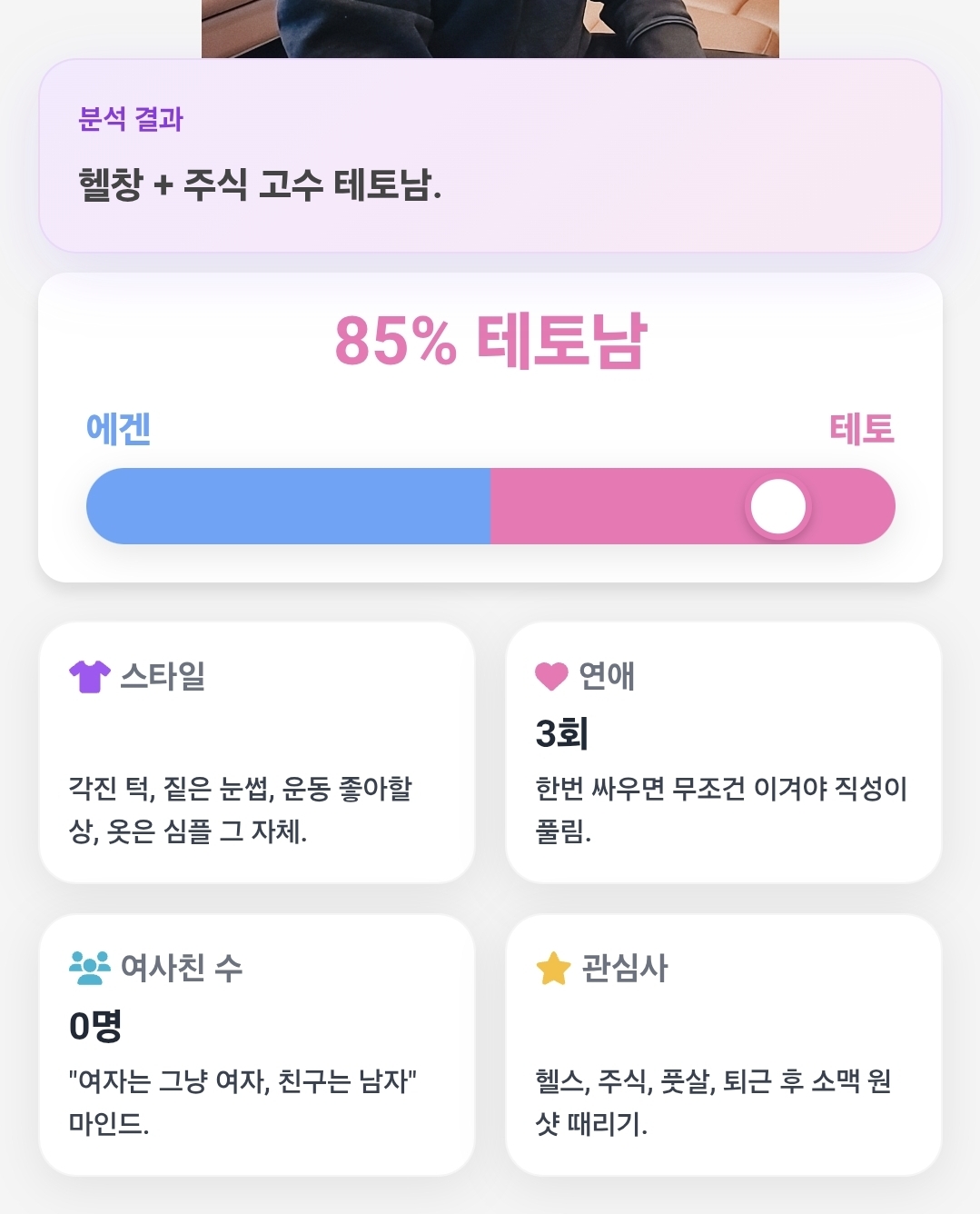Click the pink 테토 section of the bar
Viewport: 980px width, 1214px height.
tap(692, 506)
